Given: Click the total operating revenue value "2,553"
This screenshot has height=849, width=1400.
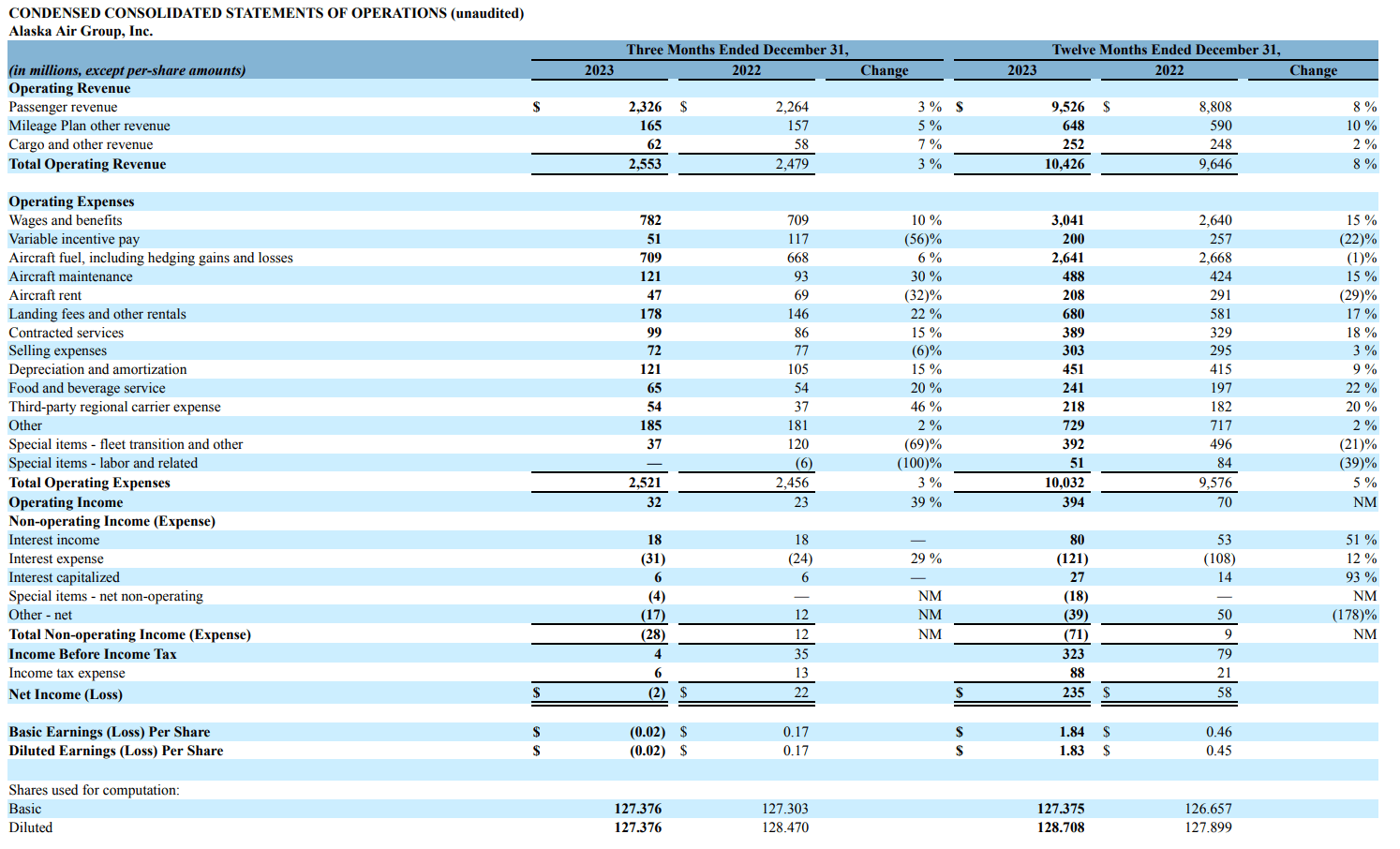Looking at the screenshot, I should pos(645,164).
